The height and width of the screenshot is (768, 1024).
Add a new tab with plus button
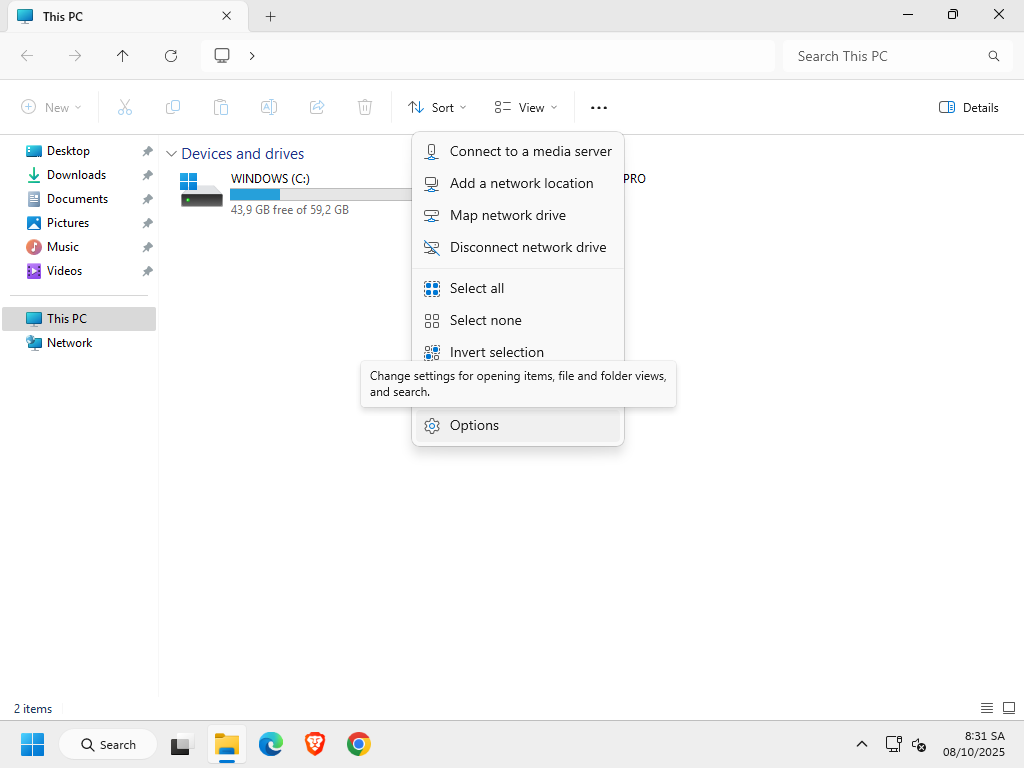[x=270, y=16]
